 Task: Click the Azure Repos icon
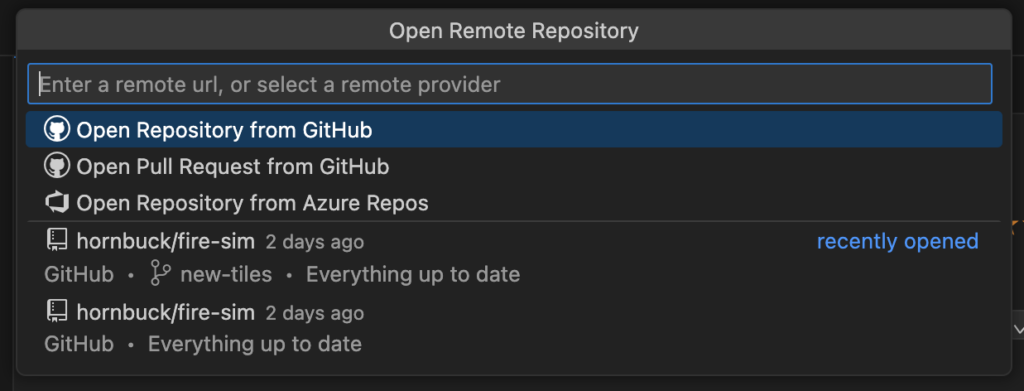56,203
